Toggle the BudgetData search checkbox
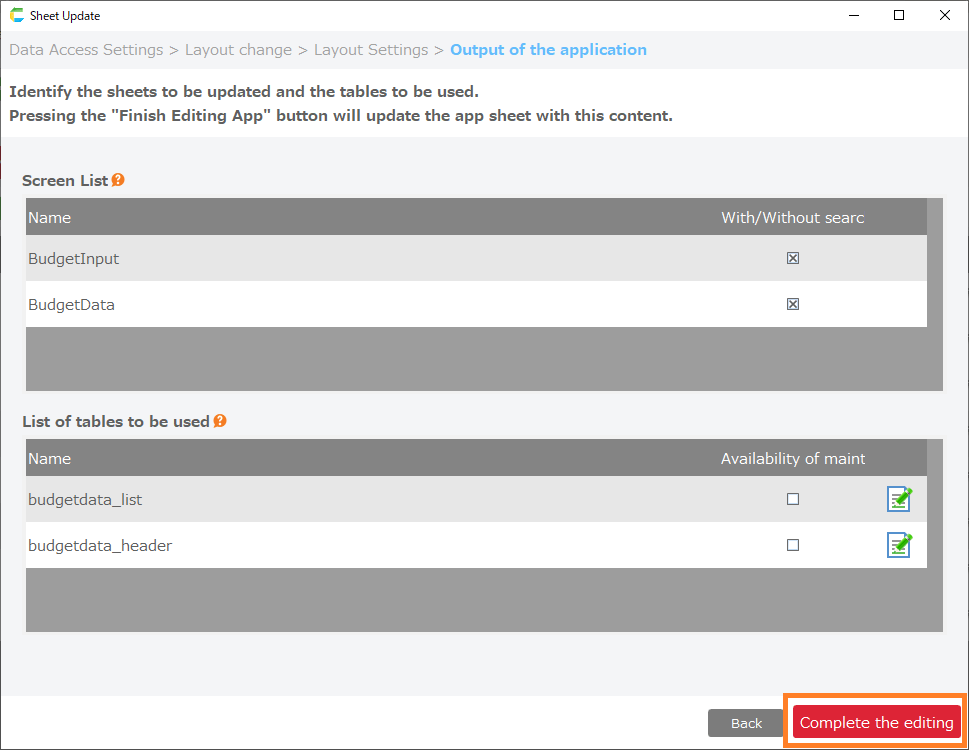The image size is (969, 750). point(793,304)
